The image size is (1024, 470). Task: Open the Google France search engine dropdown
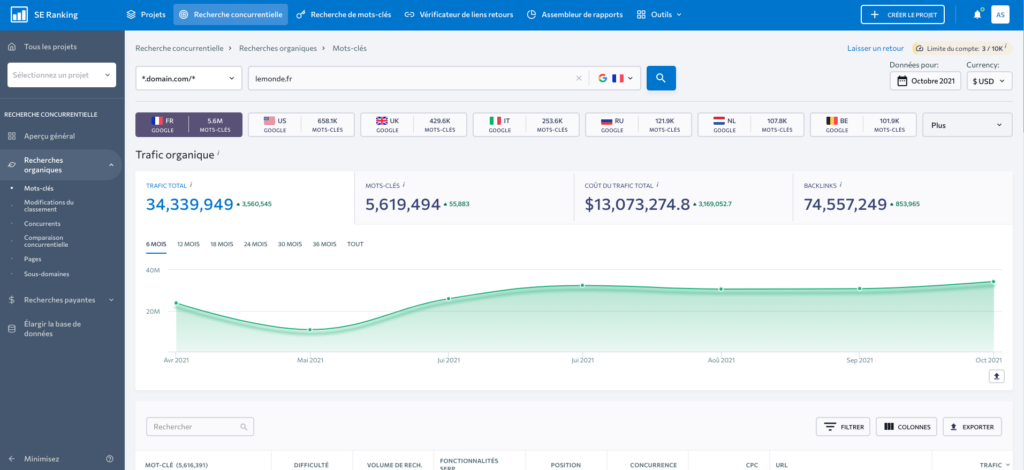coord(615,78)
